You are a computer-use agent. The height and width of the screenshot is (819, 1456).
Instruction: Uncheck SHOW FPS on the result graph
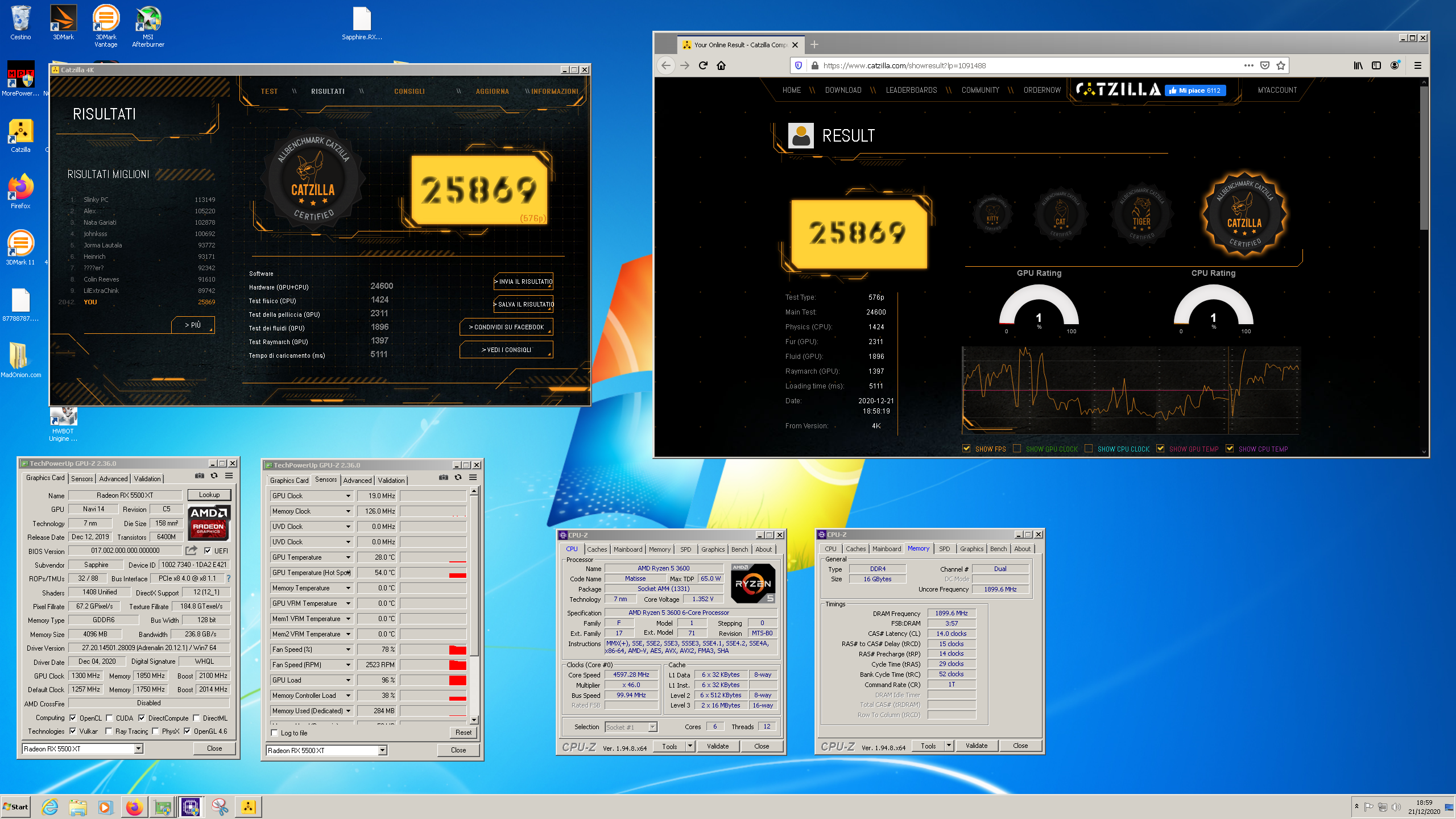pyautogui.click(x=966, y=448)
